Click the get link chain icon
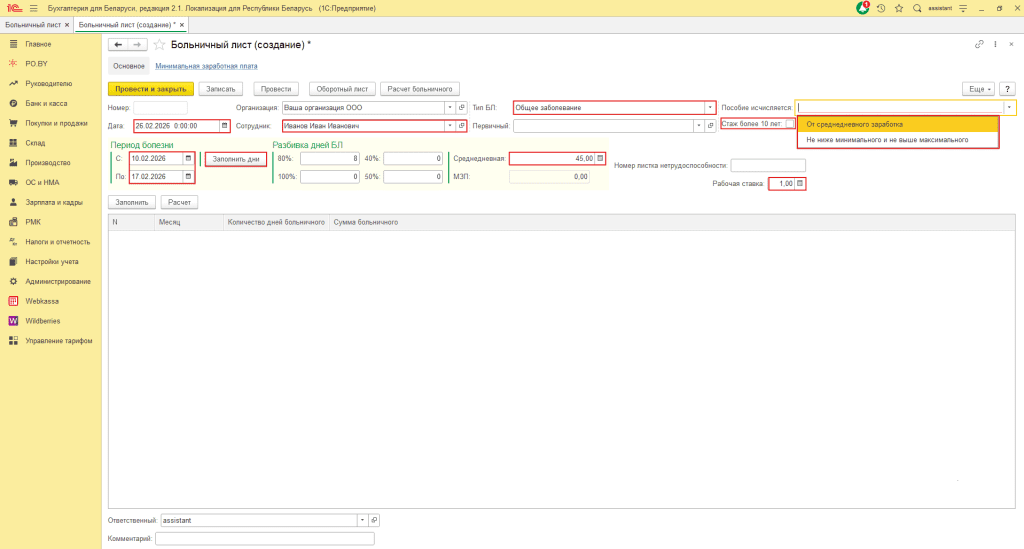The image size is (1024, 549). [979, 45]
